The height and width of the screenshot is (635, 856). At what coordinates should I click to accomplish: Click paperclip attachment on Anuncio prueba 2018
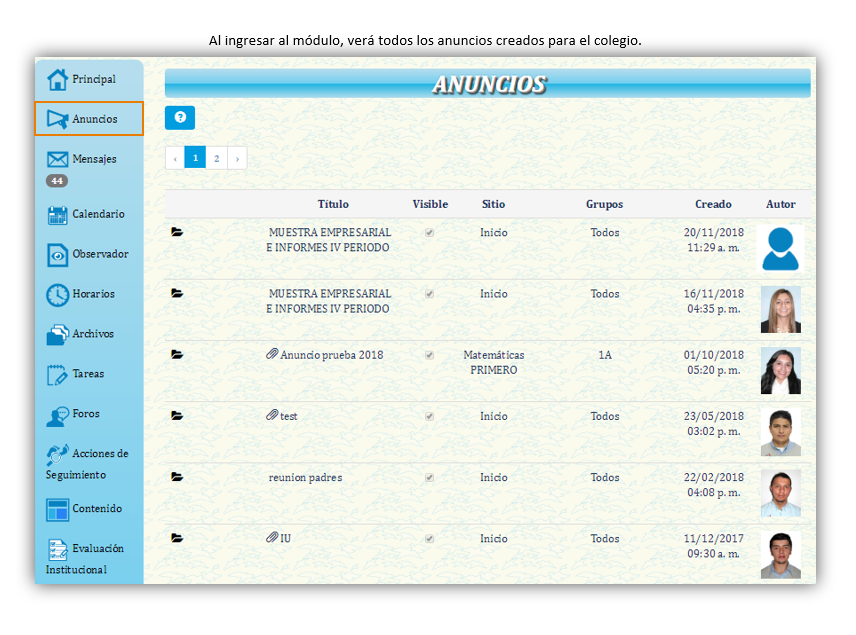[272, 354]
